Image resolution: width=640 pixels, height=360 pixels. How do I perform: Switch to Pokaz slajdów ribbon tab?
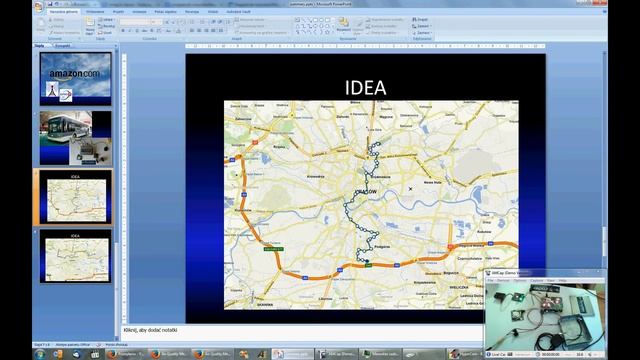[x=165, y=12]
